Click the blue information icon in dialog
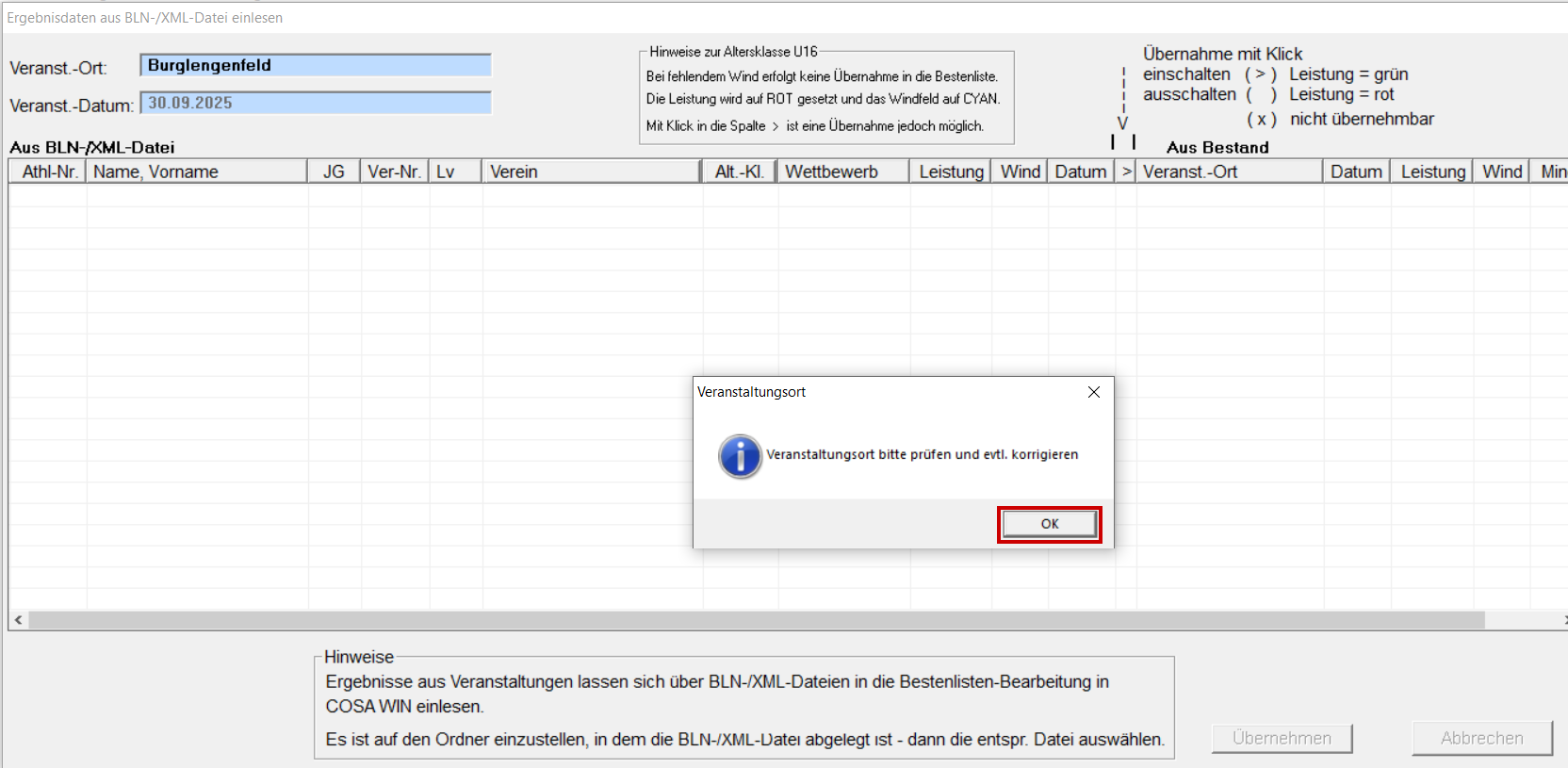 tap(740, 456)
